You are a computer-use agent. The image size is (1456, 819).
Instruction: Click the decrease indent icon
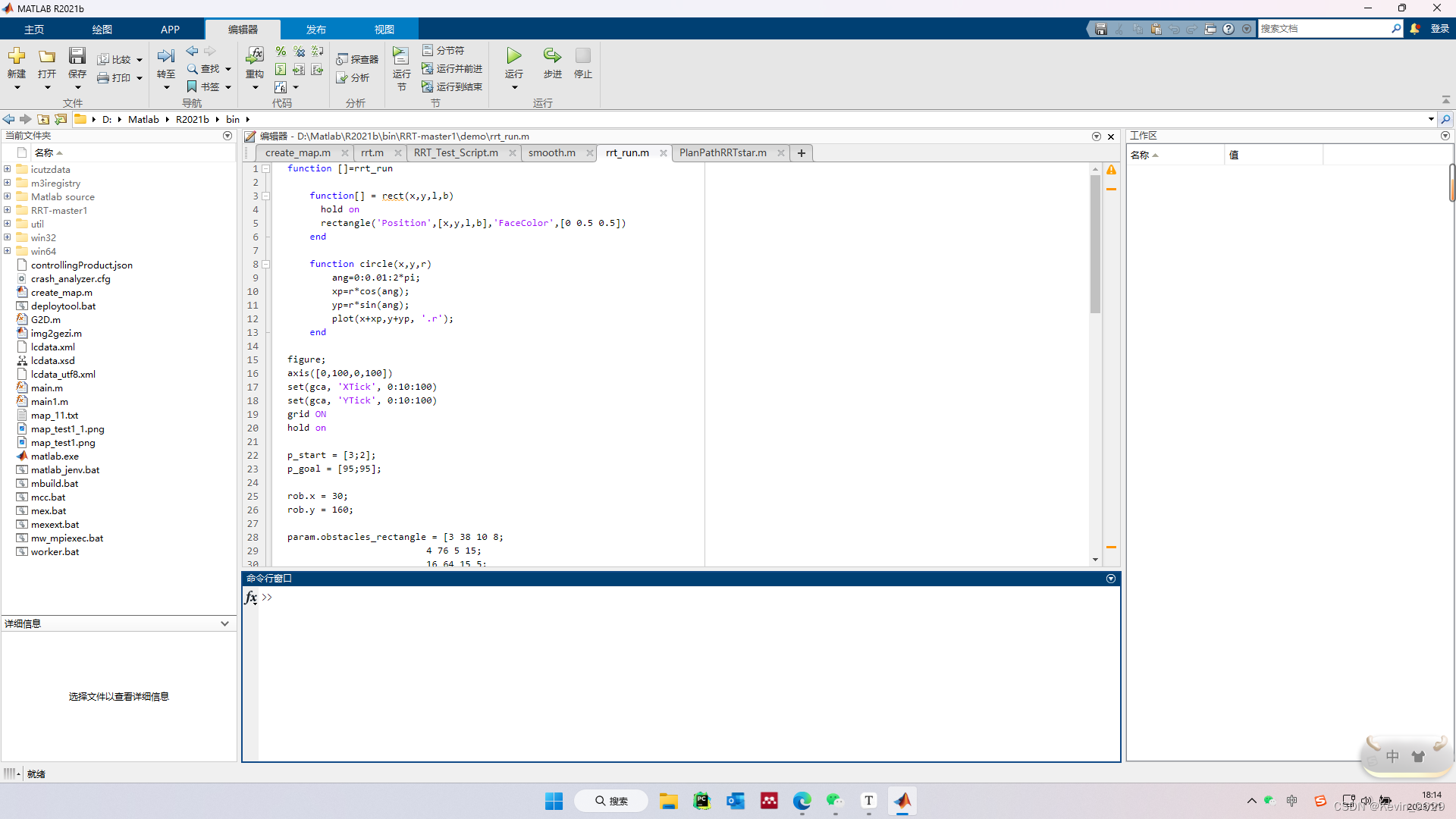[x=317, y=69]
